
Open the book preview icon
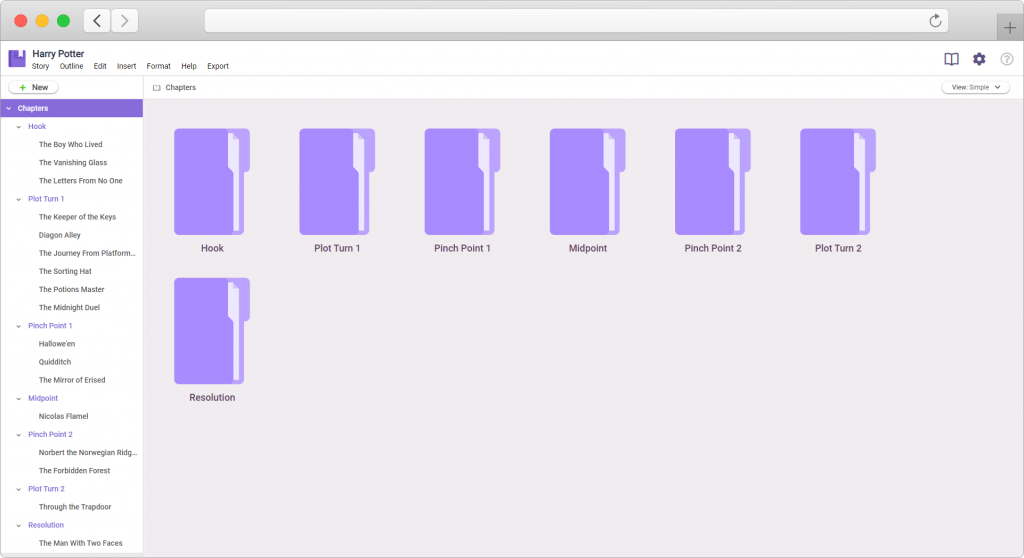point(951,59)
